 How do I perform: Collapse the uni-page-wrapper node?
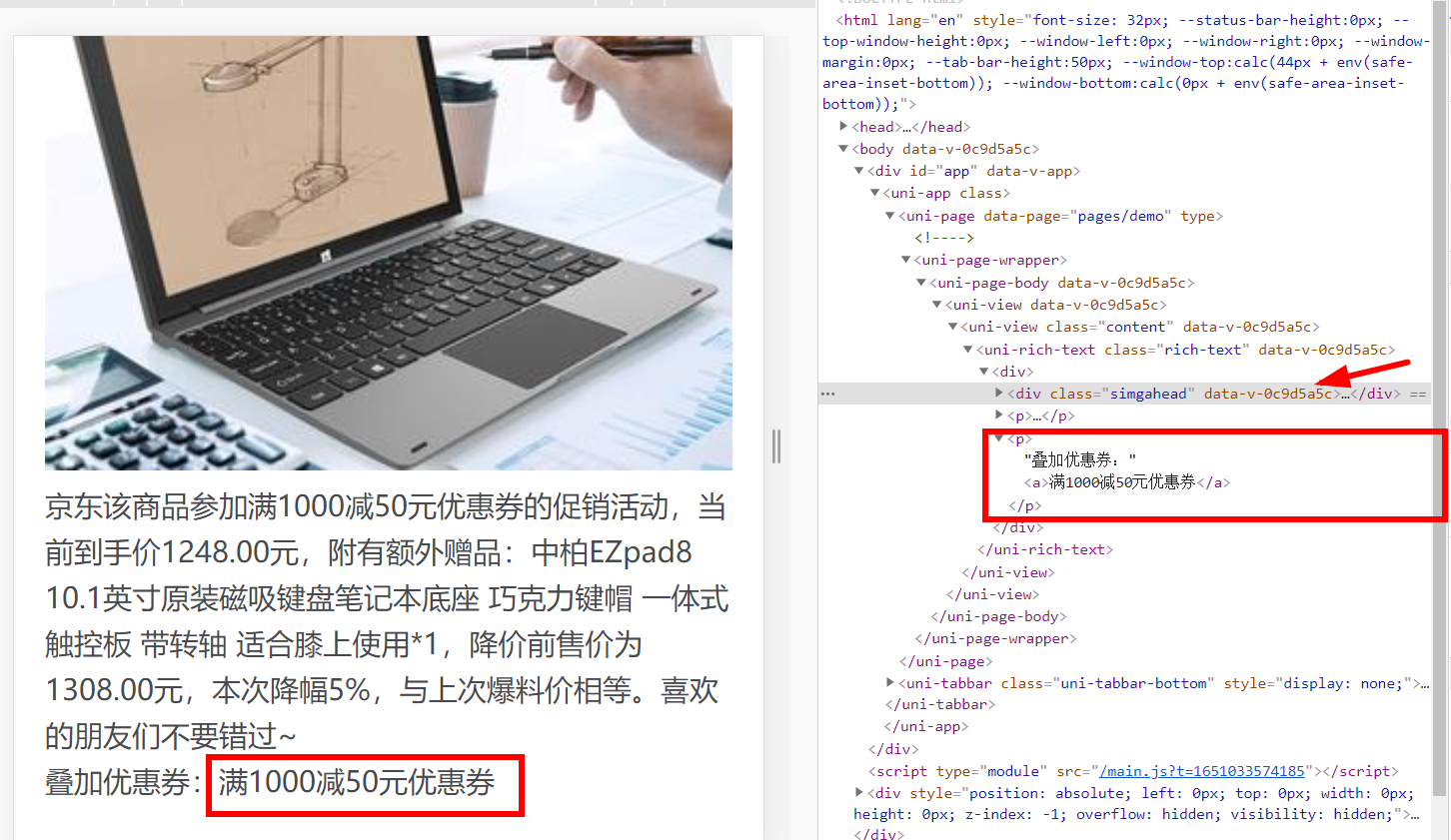(906, 260)
